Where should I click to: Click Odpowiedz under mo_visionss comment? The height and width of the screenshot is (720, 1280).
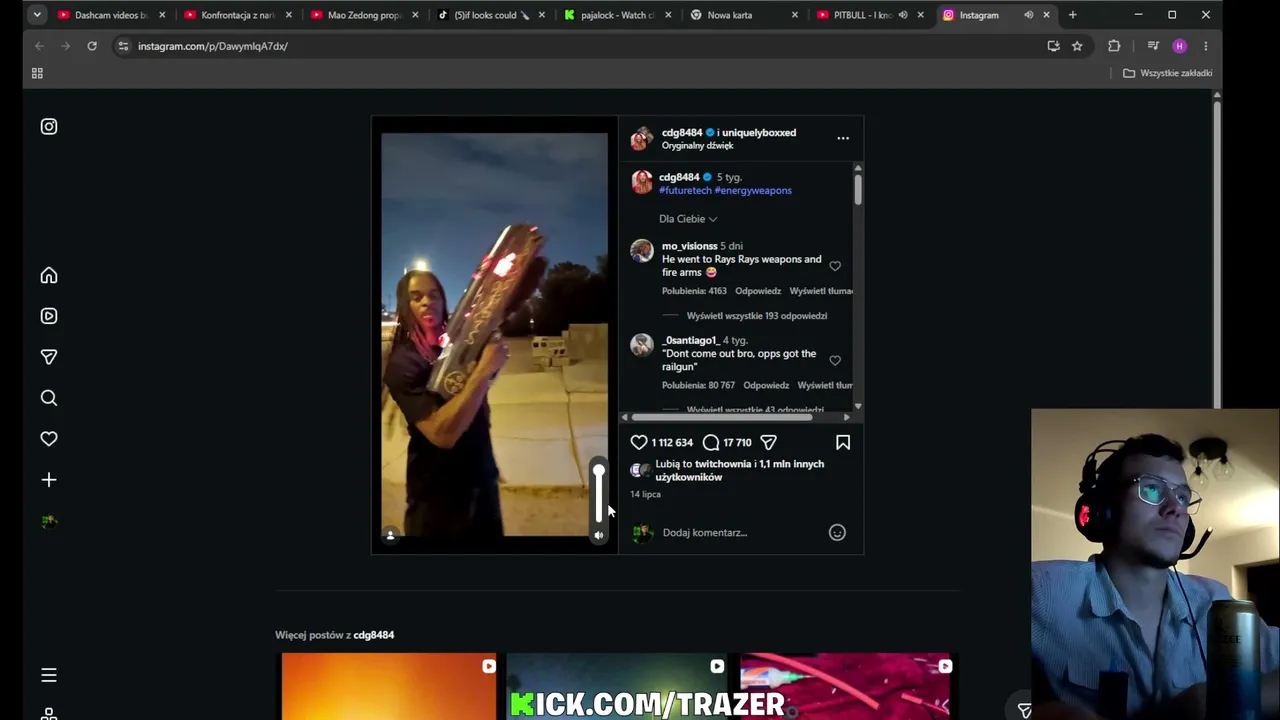[x=758, y=291]
